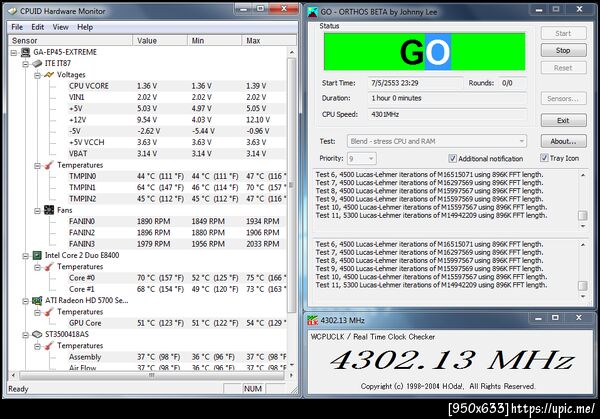Click the Start Time field
600x419 pixels.
coord(416,83)
